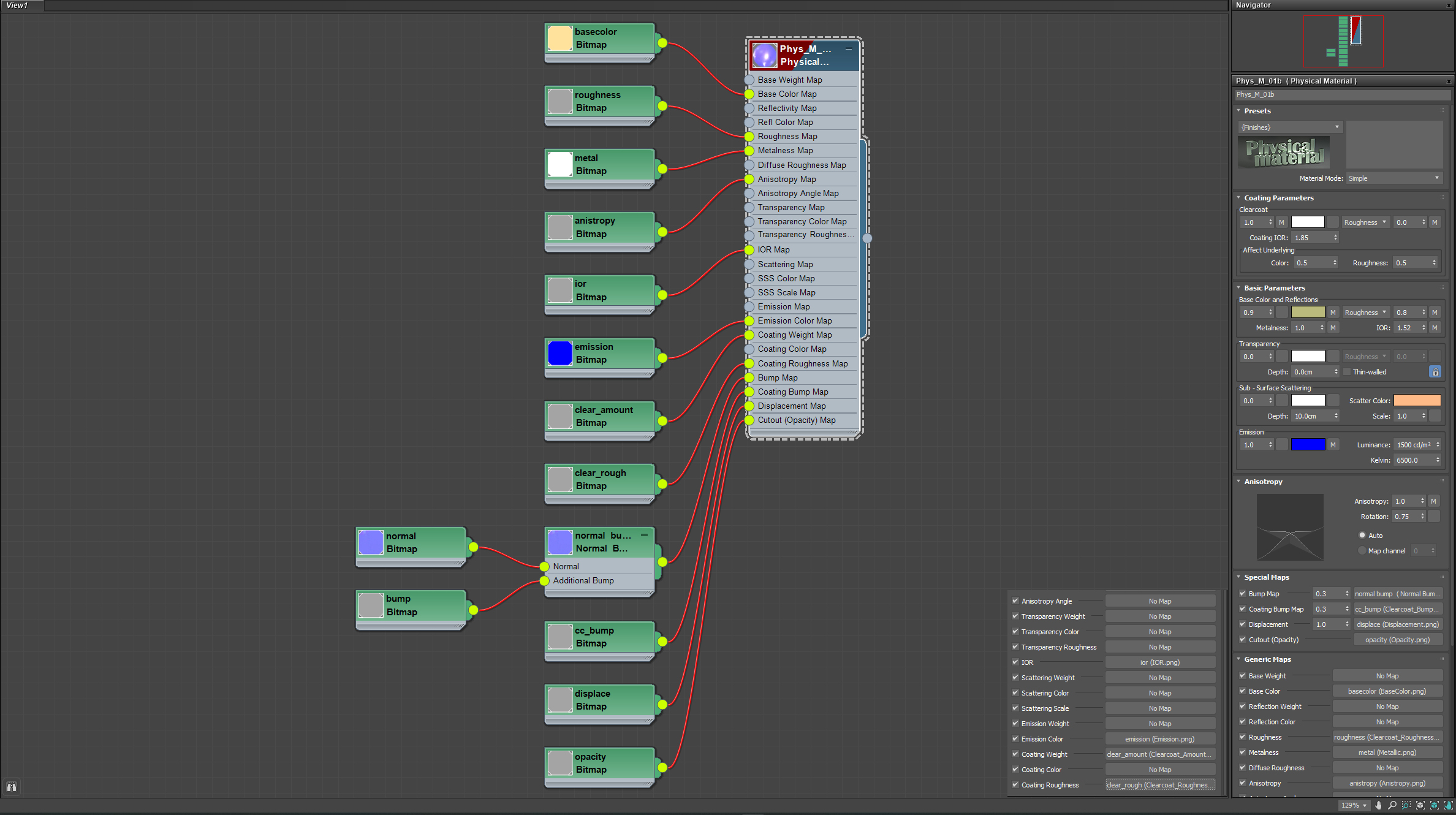1456x815 pixels.
Task: Click the basecolor (BaseColor.png) map button
Action: coord(1387,691)
